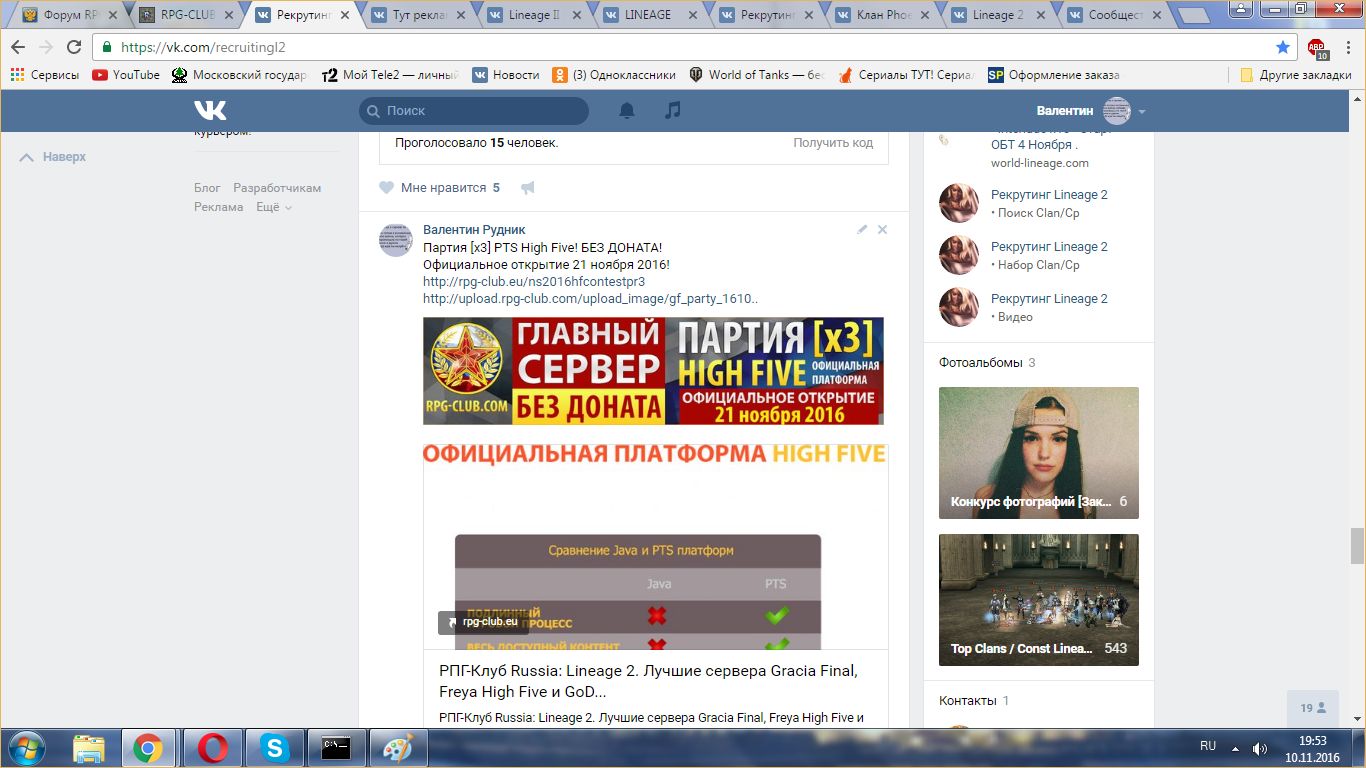Click the VK logo in the header

(210, 110)
